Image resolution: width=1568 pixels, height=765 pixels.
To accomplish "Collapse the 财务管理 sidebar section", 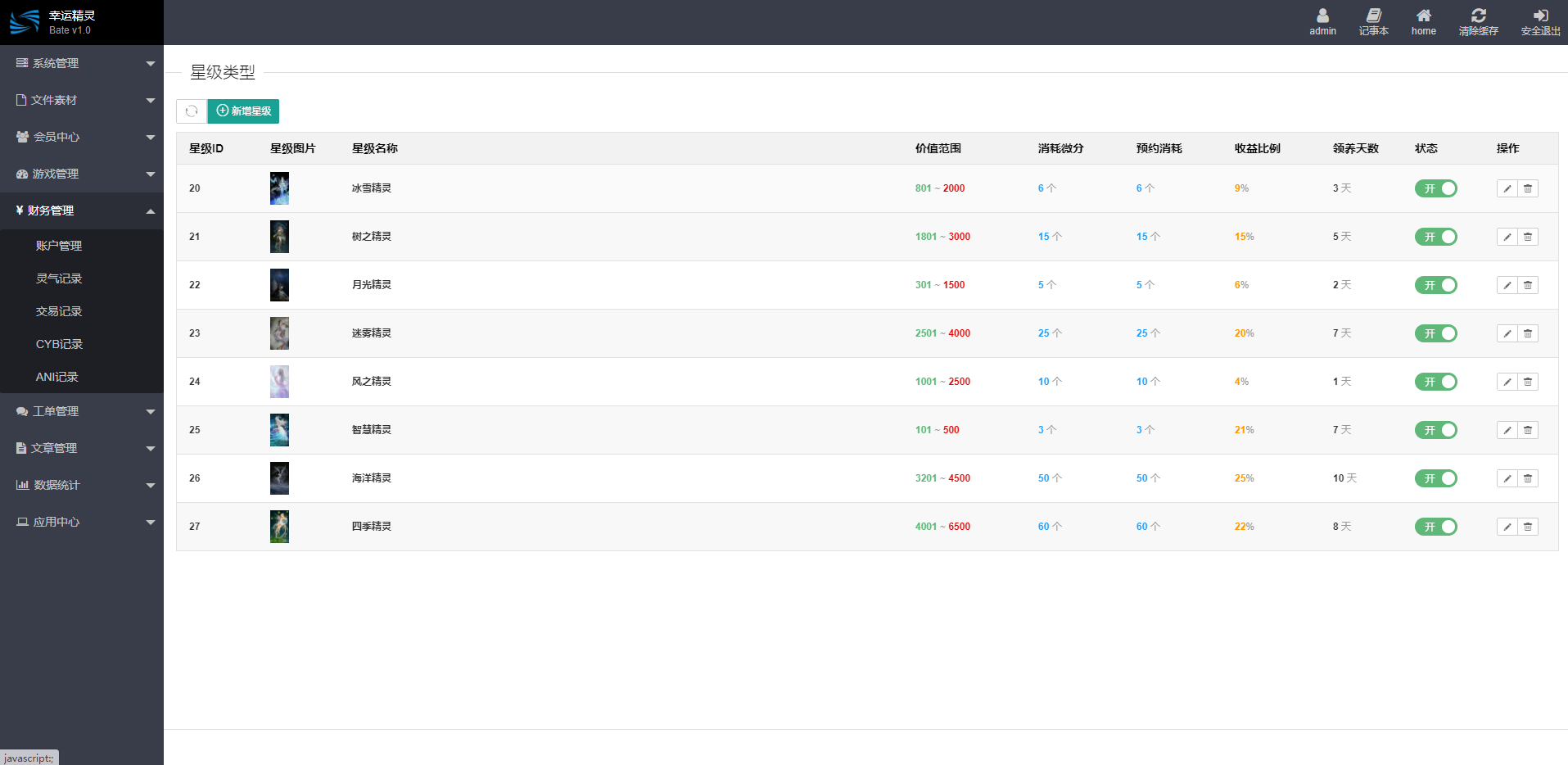I will 82,210.
